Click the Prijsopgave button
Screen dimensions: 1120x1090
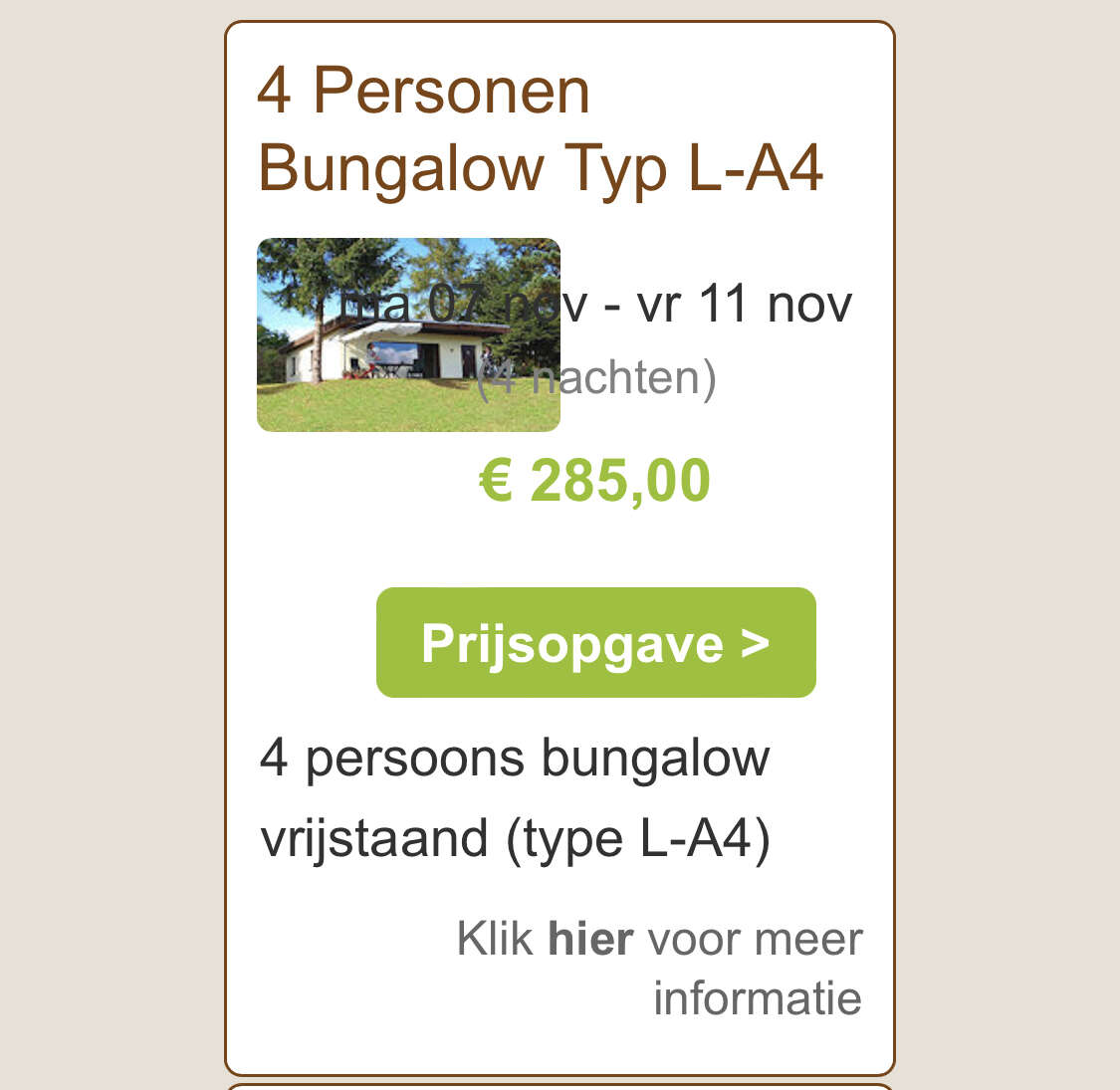(x=595, y=642)
